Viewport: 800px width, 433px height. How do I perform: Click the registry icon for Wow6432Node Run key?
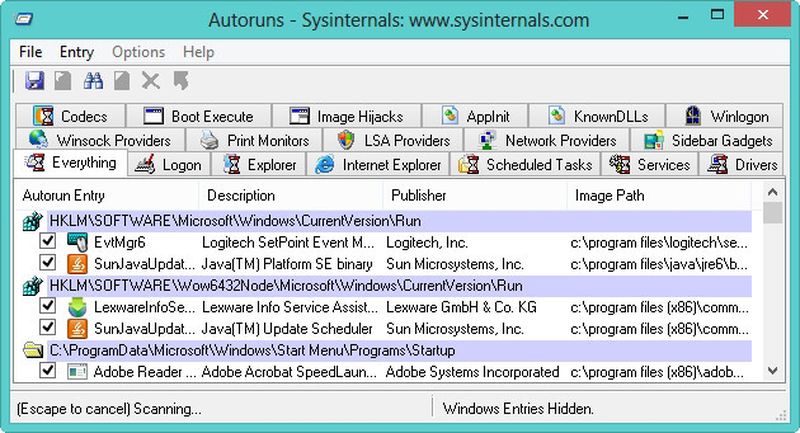coord(33,286)
